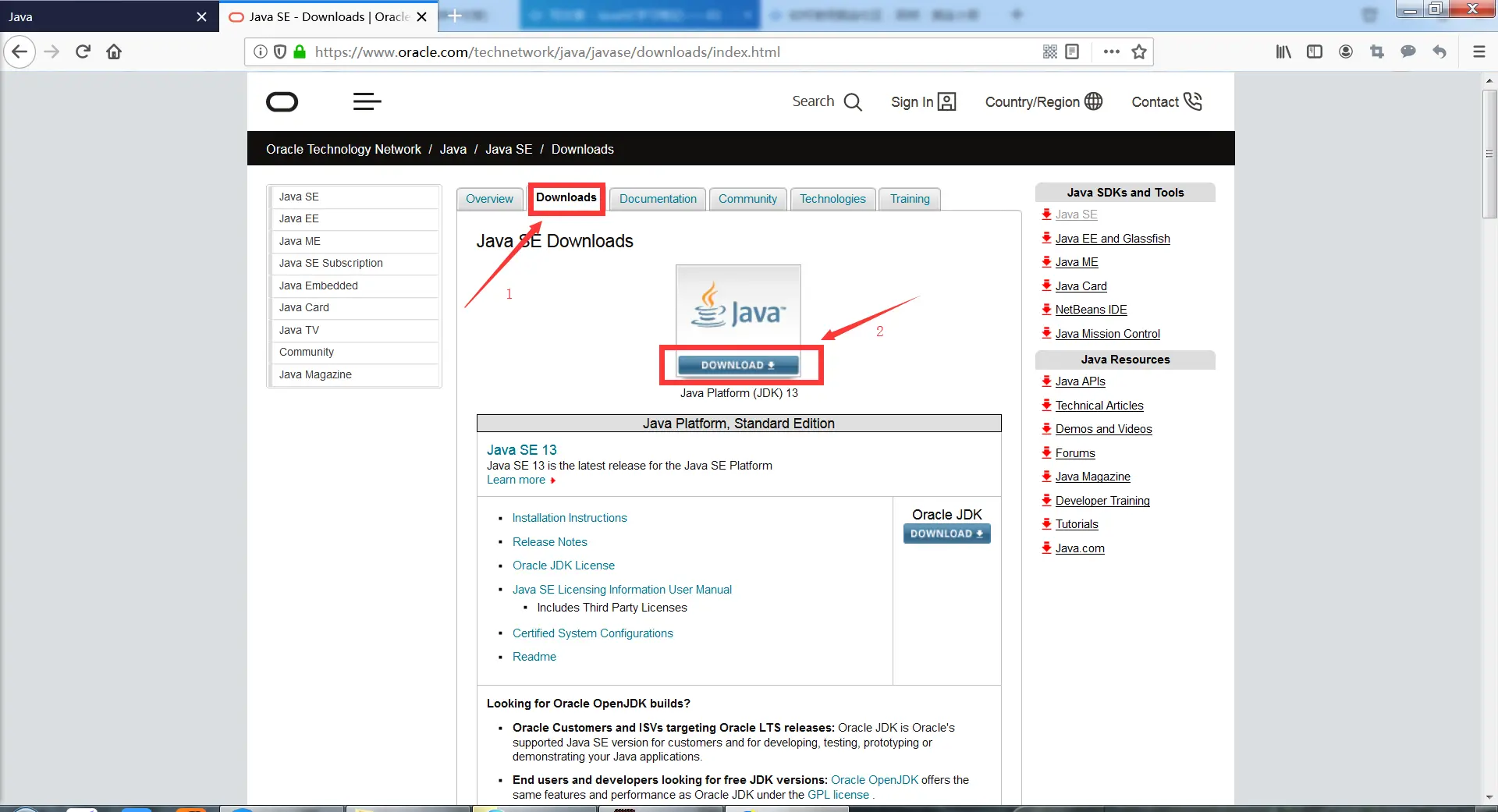Open the chat bubble toolbar icon
The height and width of the screenshot is (812, 1498).
click(1408, 52)
